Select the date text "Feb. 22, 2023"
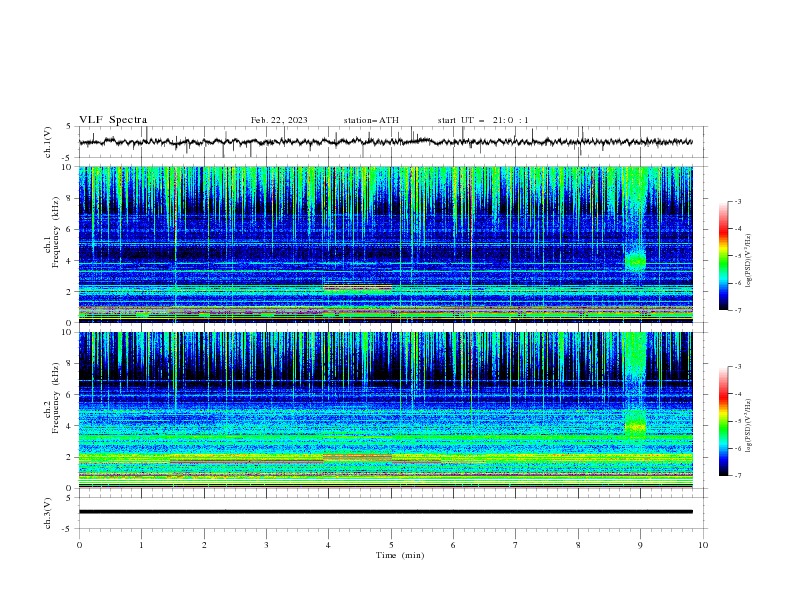 pyautogui.click(x=279, y=120)
